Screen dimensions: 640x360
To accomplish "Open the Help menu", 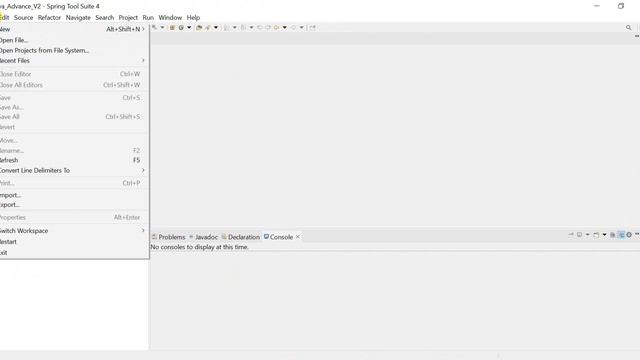I will pyautogui.click(x=193, y=18).
